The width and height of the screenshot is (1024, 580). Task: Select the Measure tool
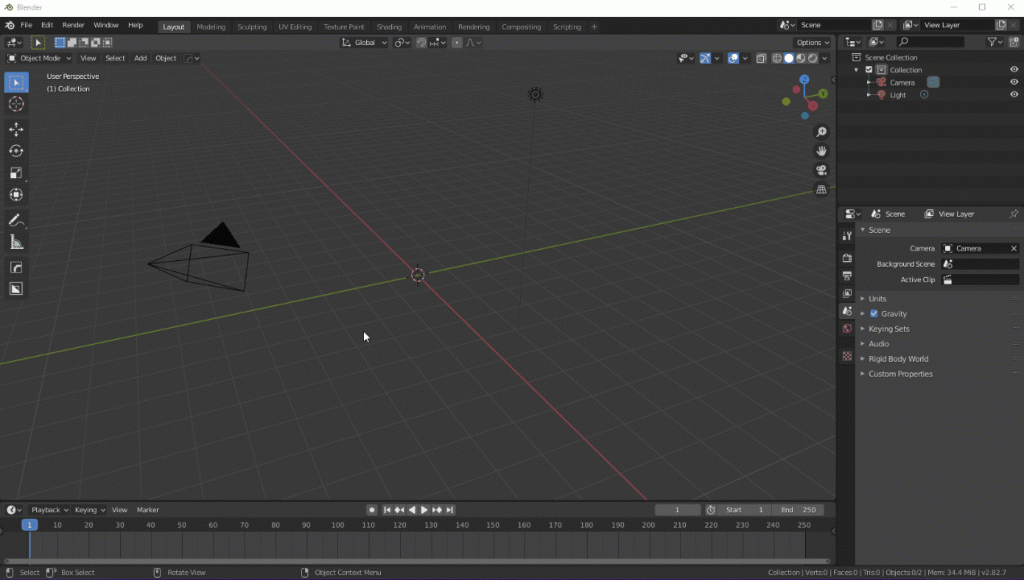[x=16, y=242]
